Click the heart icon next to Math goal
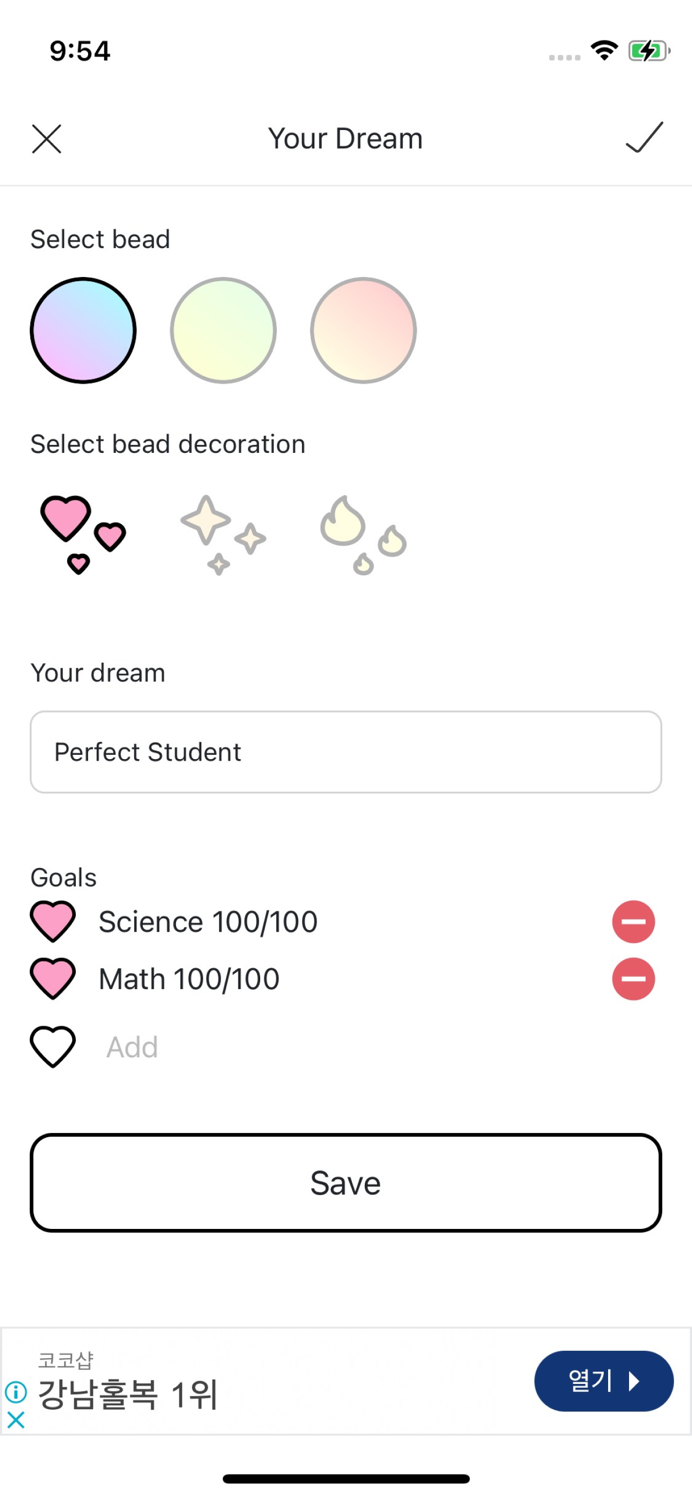 (x=53, y=978)
